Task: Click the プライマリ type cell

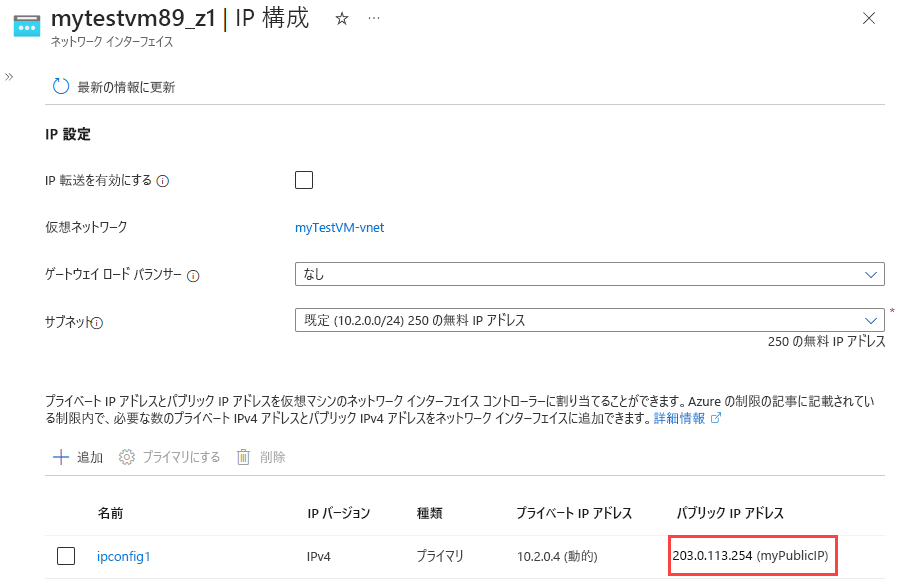Action: pos(440,556)
